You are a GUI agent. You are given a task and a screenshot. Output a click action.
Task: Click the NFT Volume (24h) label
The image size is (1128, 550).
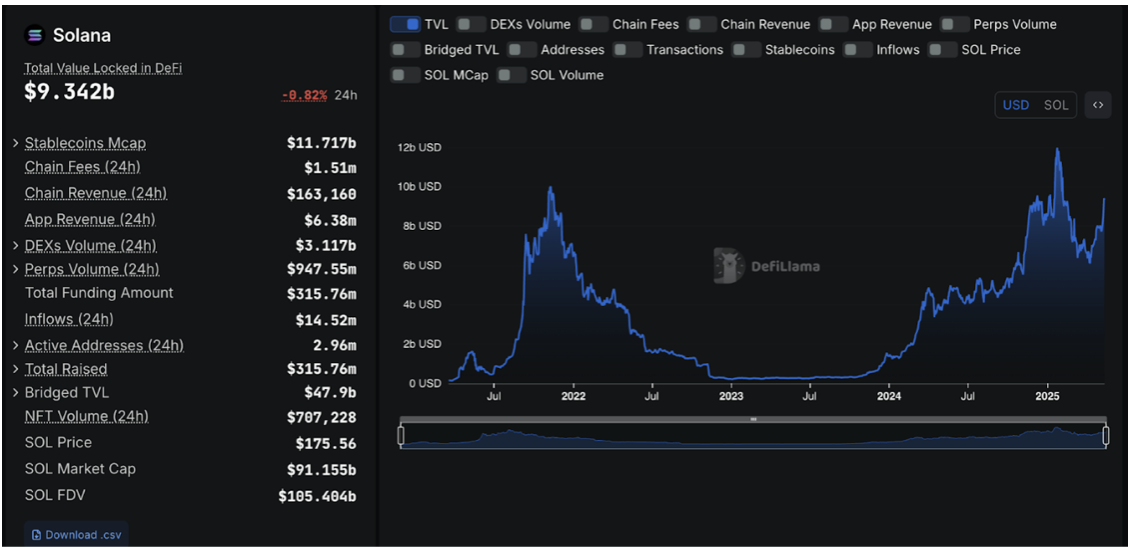[86, 416]
